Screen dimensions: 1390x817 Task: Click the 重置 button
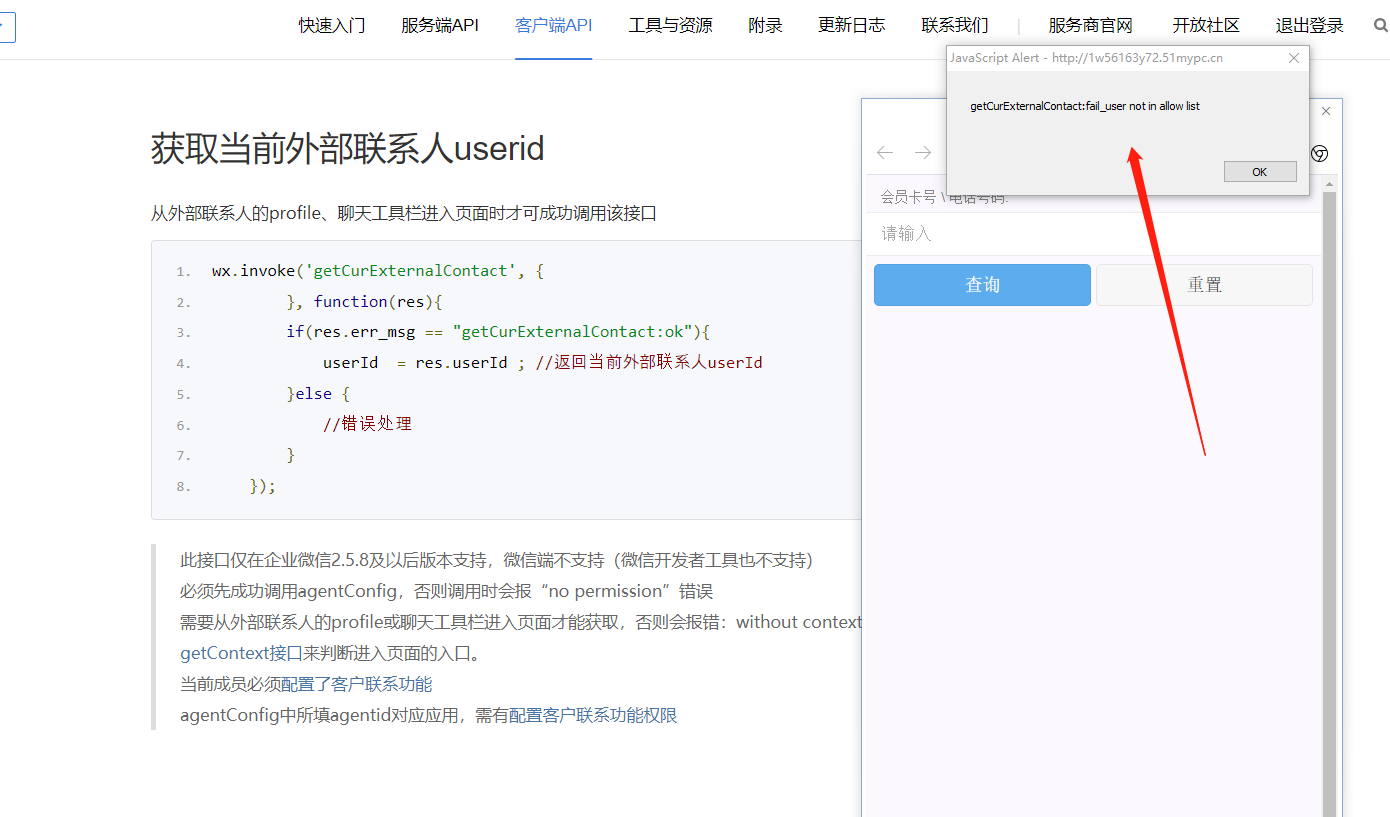point(1204,285)
